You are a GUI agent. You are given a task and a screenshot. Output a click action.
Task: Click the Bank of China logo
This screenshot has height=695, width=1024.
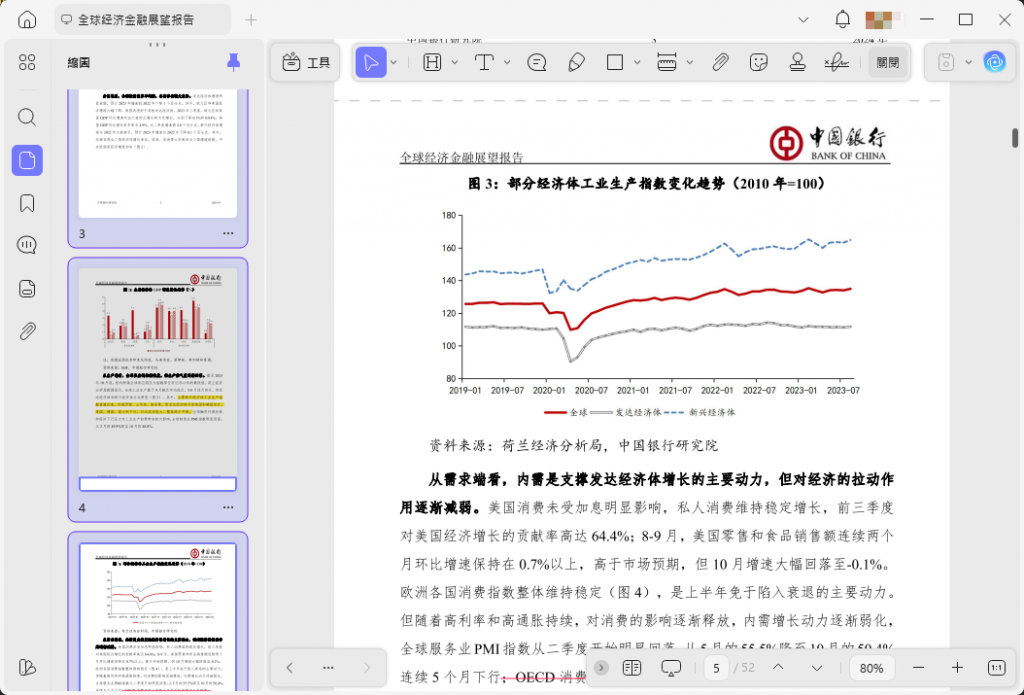[x=828, y=143]
